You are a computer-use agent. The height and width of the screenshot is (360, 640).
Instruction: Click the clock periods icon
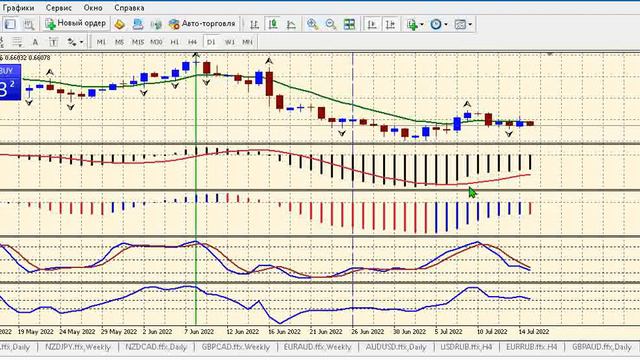pyautogui.click(x=436, y=24)
